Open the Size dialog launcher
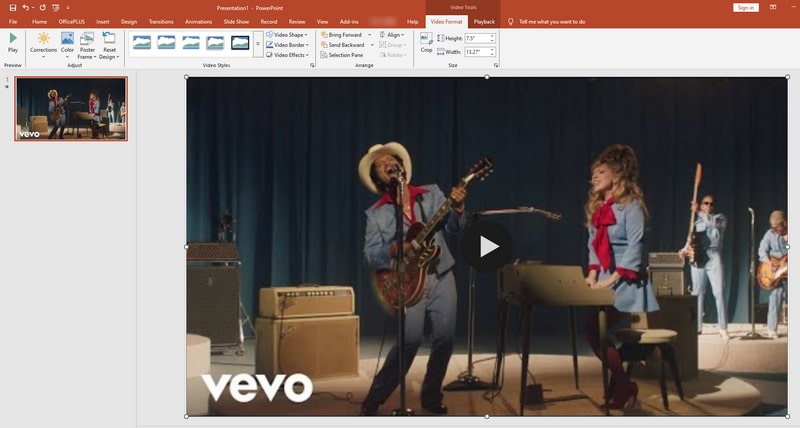This screenshot has width=800, height=428. click(x=496, y=65)
